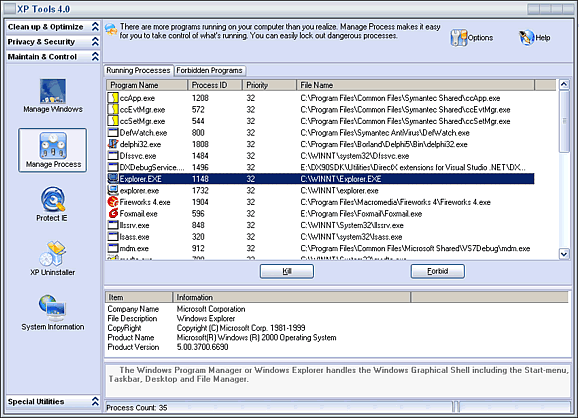Click the Windows Explorer file description value

206,318
